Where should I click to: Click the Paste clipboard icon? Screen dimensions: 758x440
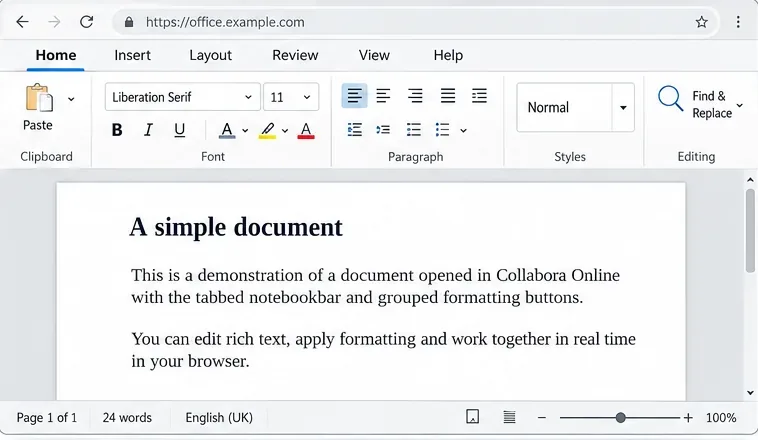point(40,98)
